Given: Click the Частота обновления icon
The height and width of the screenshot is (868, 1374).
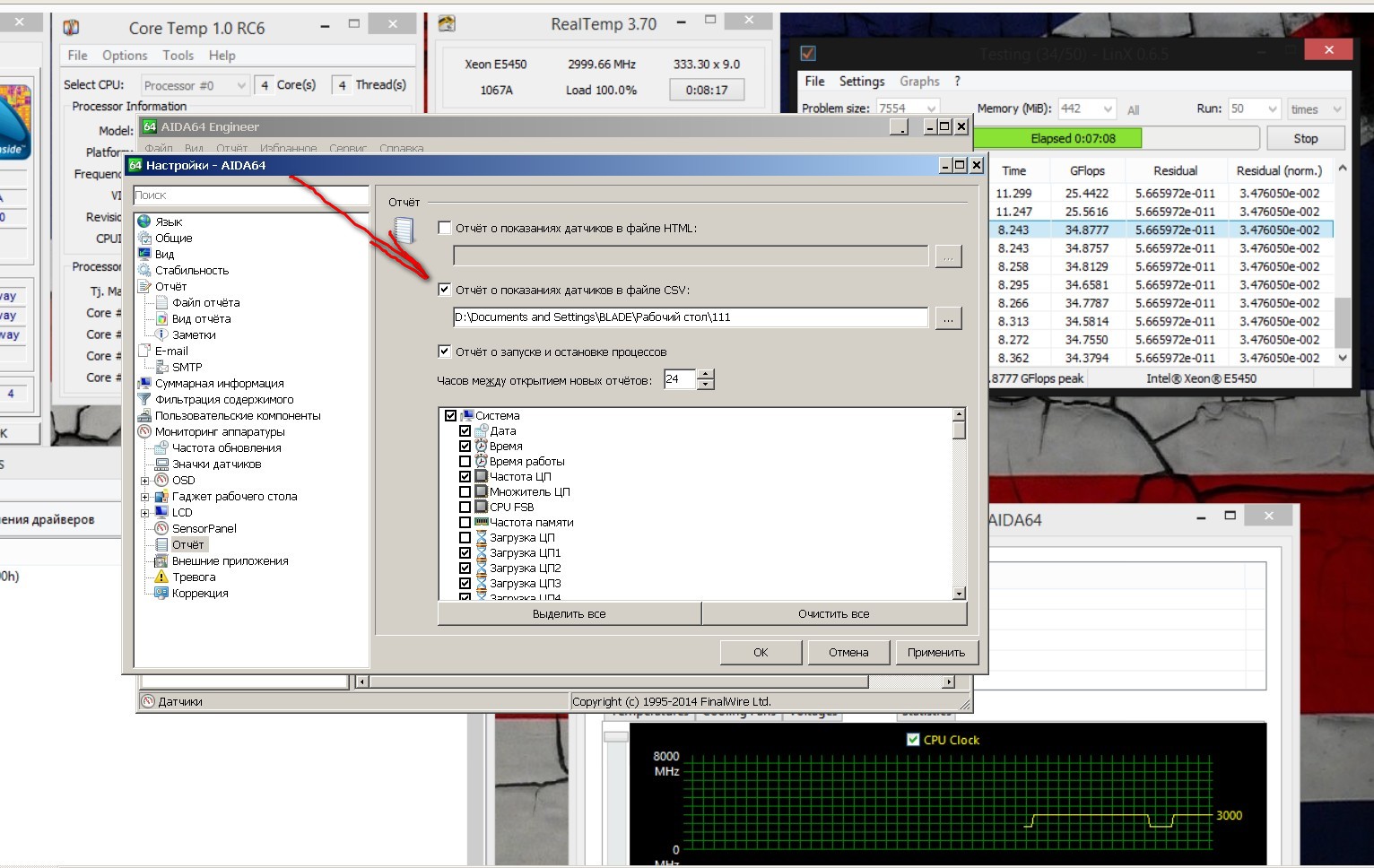Looking at the screenshot, I should [x=162, y=447].
